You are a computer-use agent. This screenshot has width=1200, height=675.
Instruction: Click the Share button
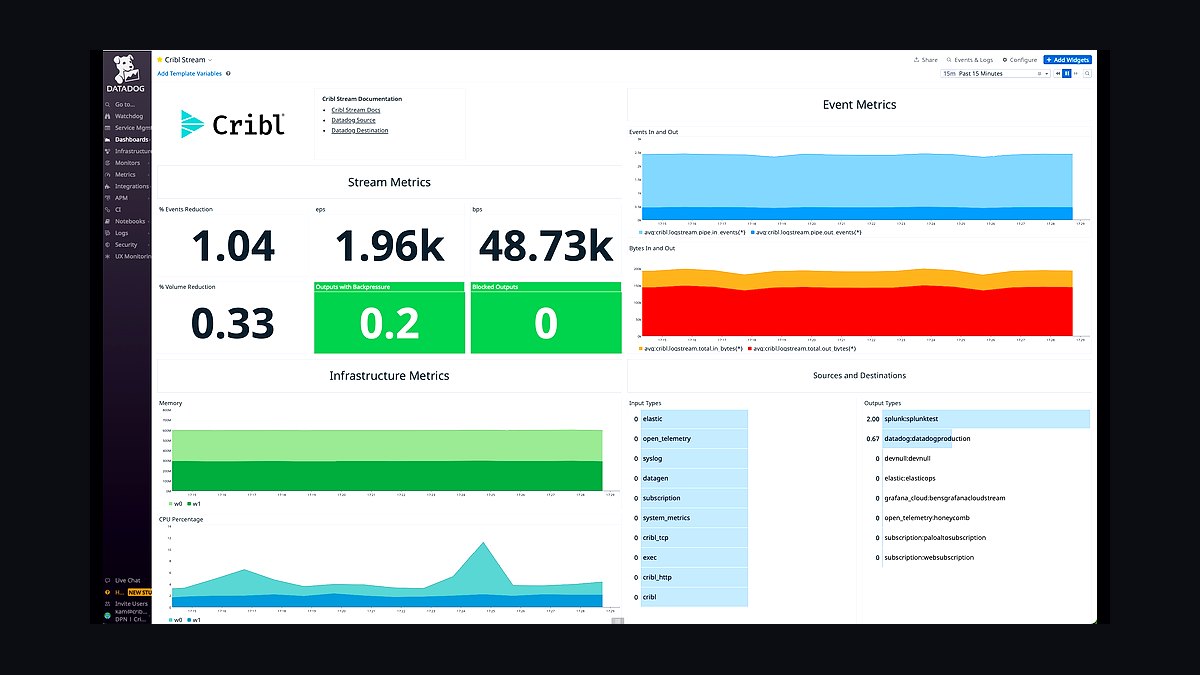pyautogui.click(x=926, y=60)
